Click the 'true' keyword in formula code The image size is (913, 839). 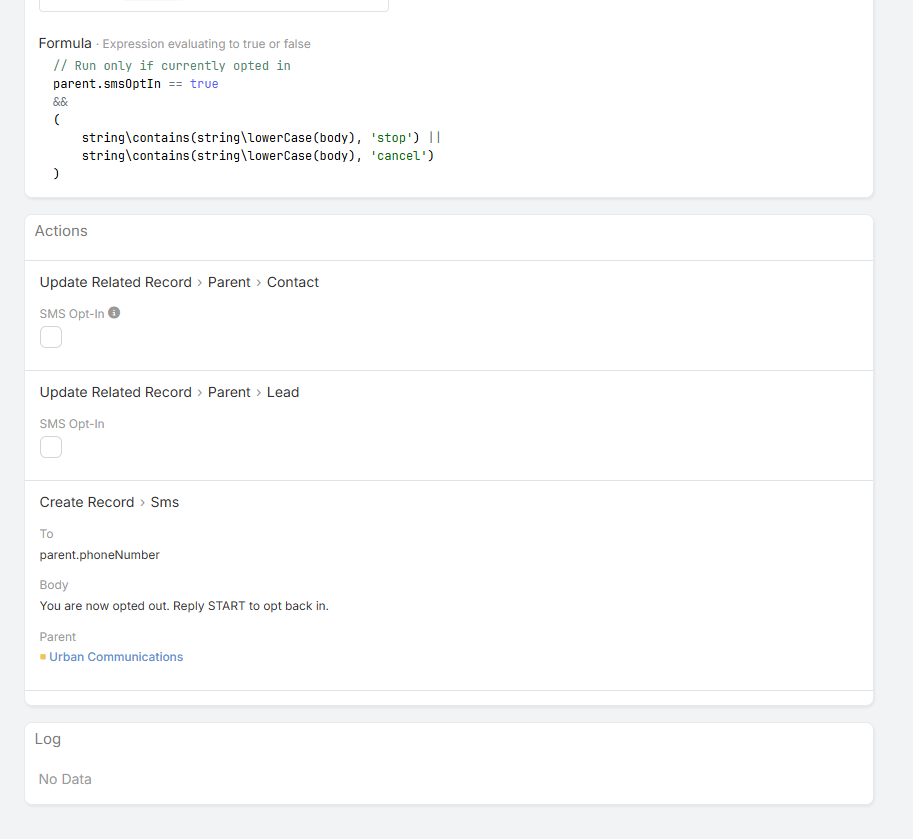point(204,84)
